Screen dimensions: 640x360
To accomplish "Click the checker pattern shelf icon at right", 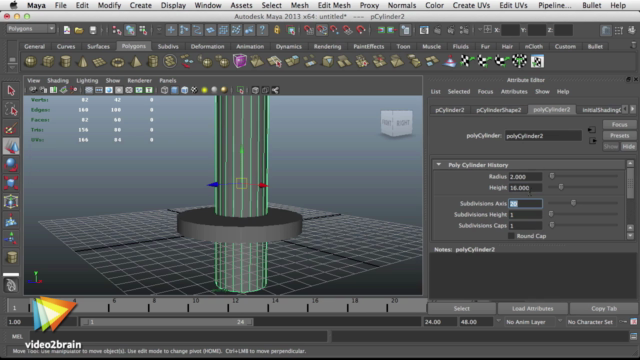I will click(x=537, y=62).
